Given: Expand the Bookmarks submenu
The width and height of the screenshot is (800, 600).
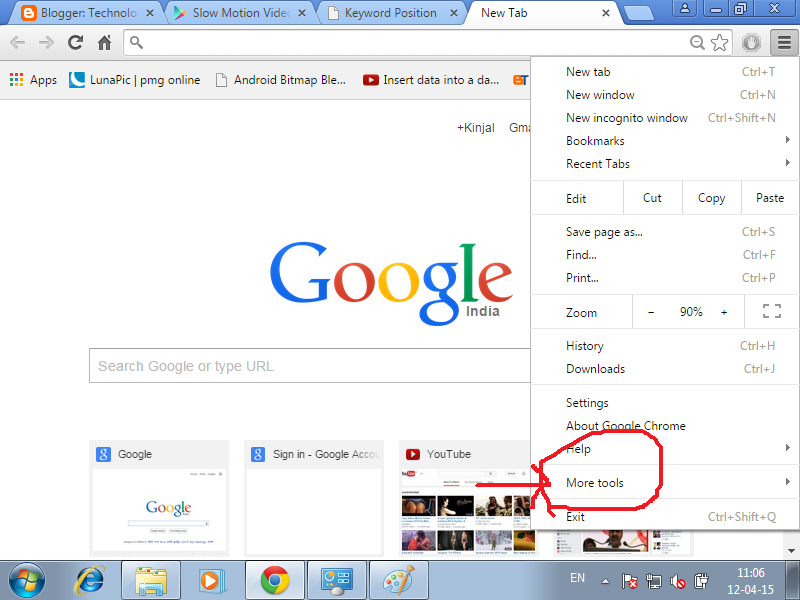Looking at the screenshot, I should 664,141.
